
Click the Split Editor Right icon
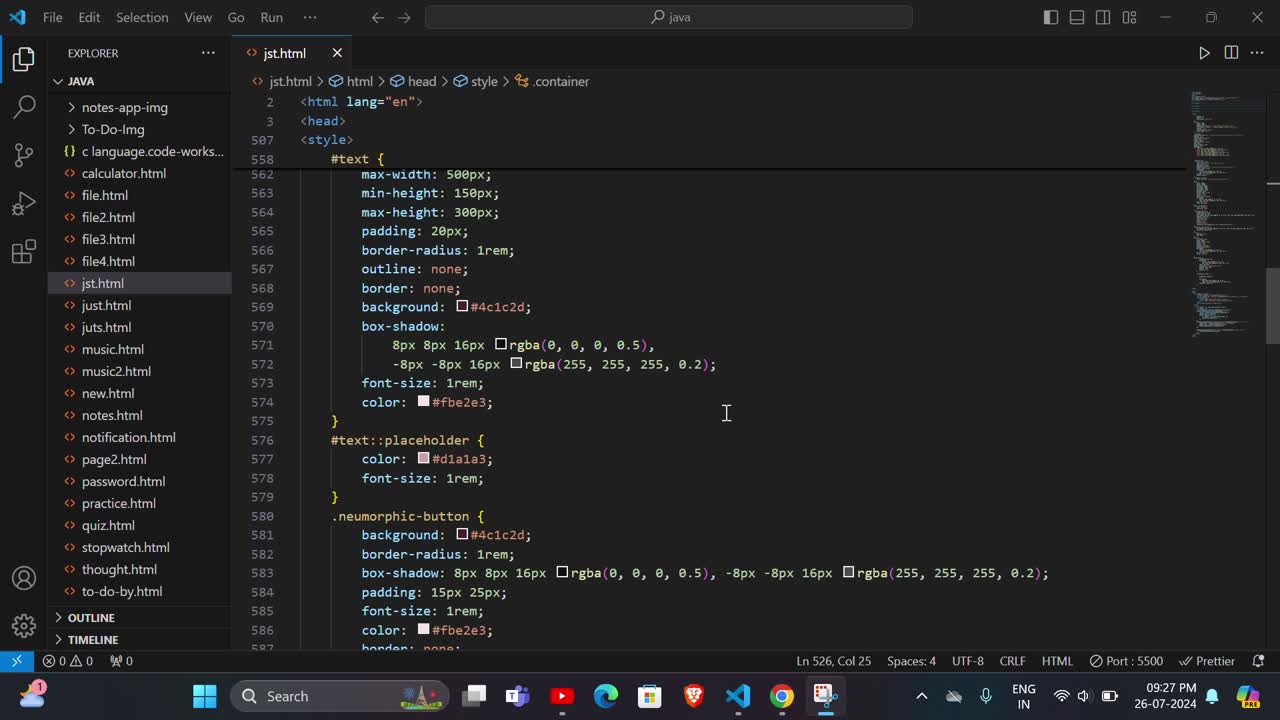pos(1231,53)
